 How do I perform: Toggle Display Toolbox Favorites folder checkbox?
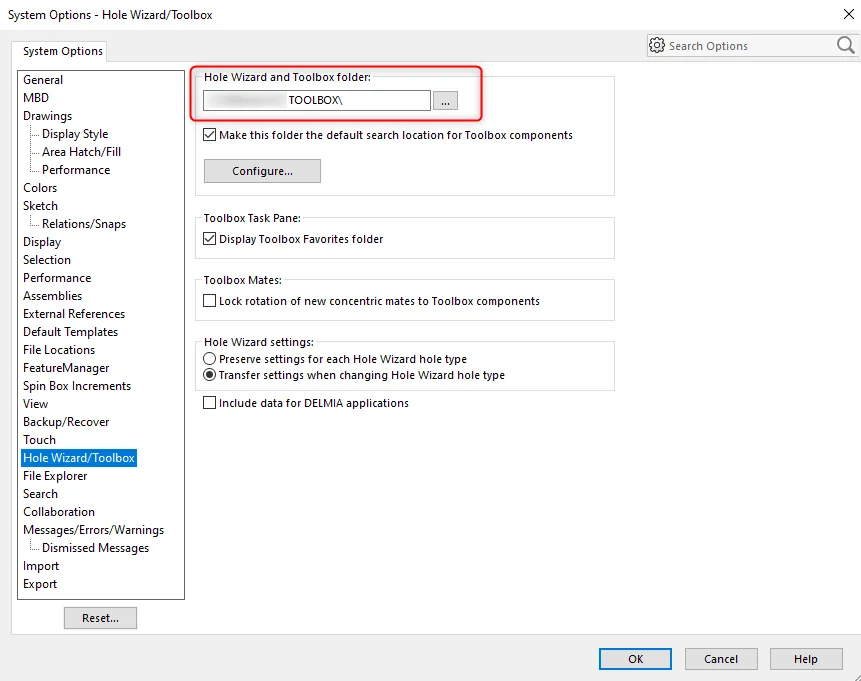[210, 238]
